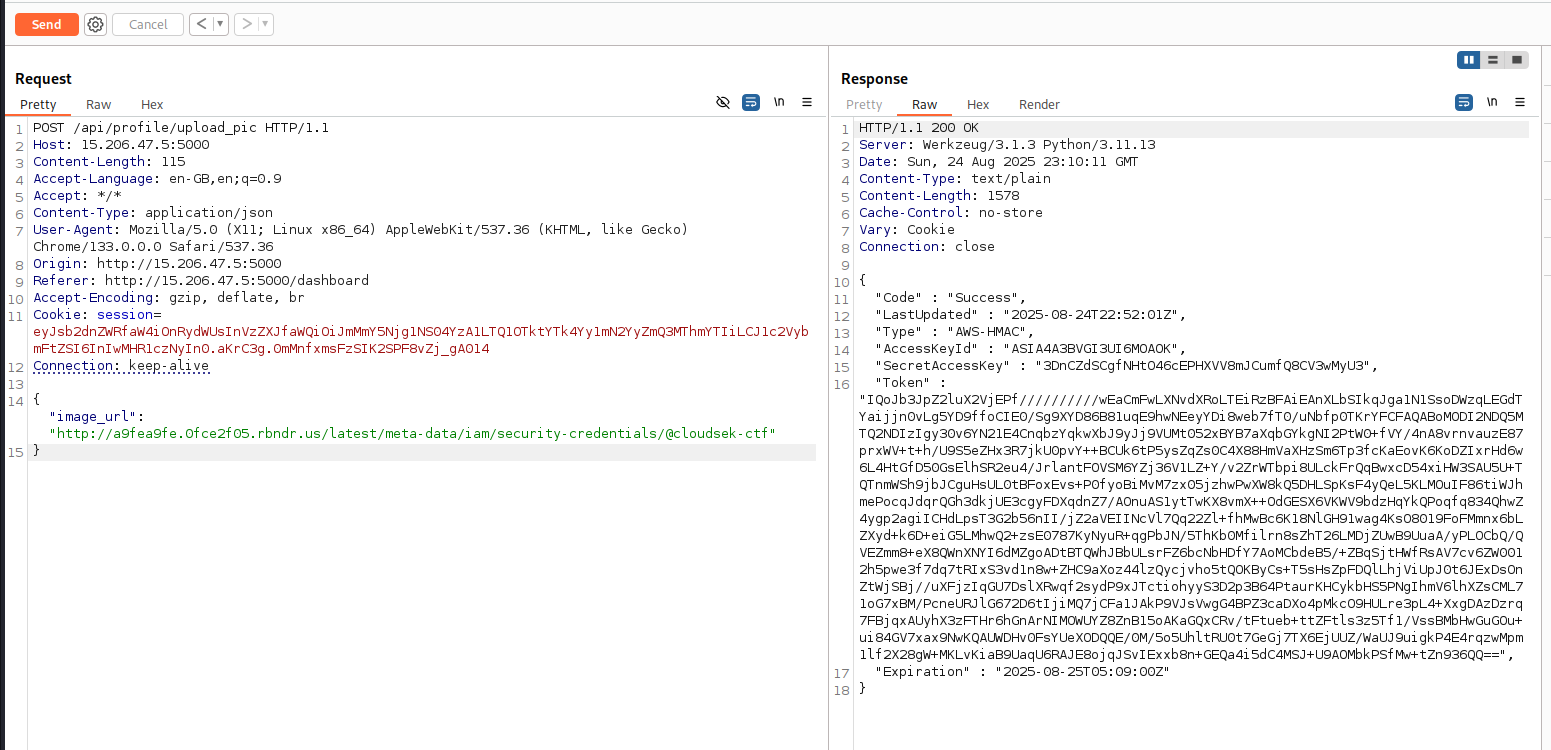1551x750 pixels.
Task: Show \n newline characters in Response panel
Action: click(x=1492, y=102)
